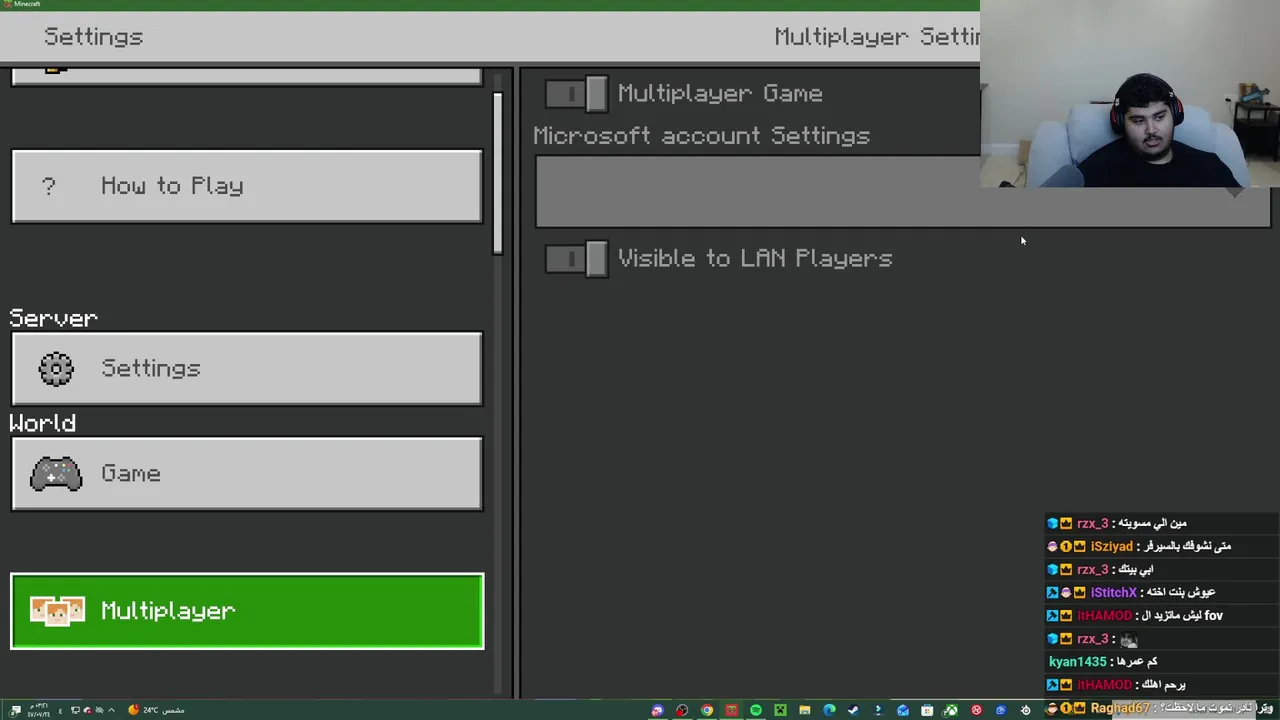
Task: Open Discord from the taskbar
Action: [657, 710]
